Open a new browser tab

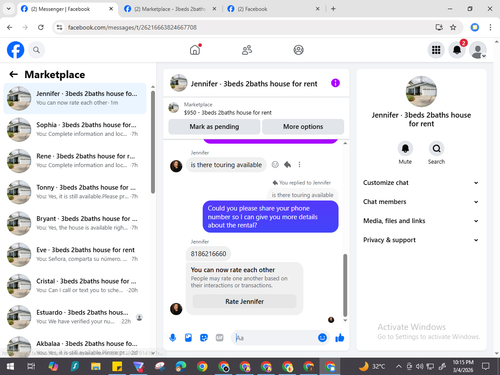[x=333, y=9]
